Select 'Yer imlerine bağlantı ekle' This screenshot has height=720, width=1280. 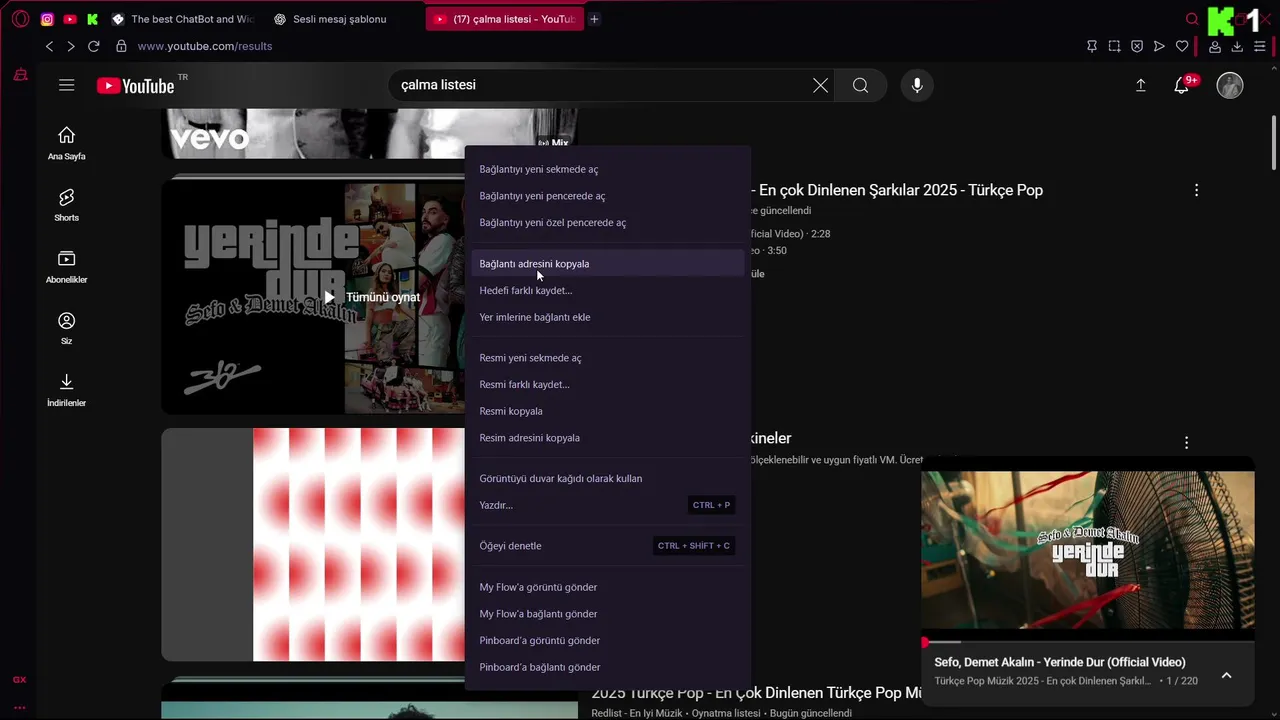[x=608, y=317]
